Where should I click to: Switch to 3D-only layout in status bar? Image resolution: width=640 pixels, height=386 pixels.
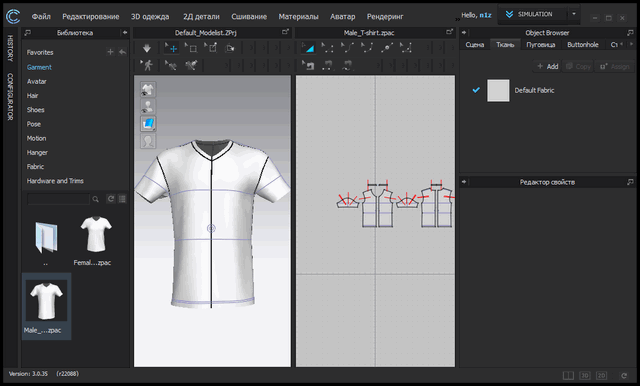click(584, 375)
